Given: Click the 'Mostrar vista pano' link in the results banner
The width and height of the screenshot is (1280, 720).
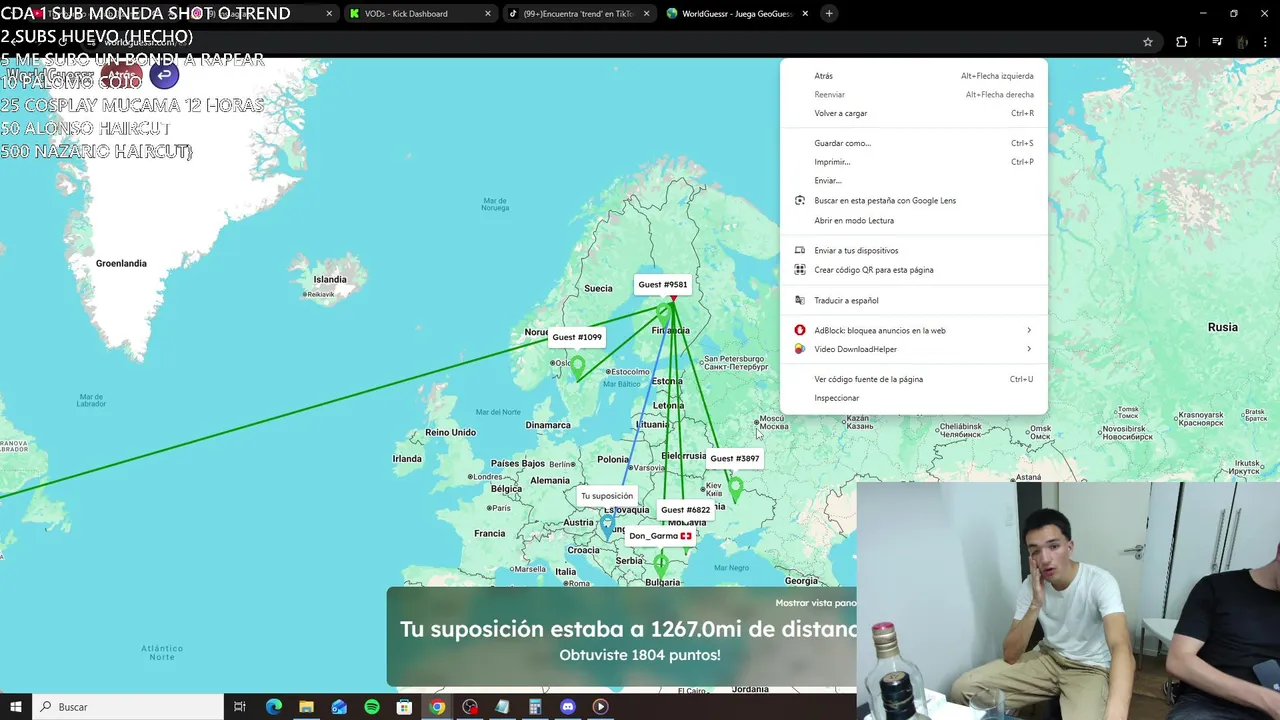Looking at the screenshot, I should 816,603.
